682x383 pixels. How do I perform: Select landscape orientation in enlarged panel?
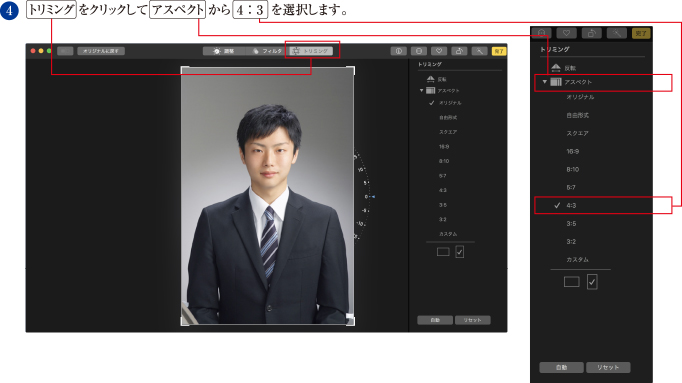(x=572, y=282)
